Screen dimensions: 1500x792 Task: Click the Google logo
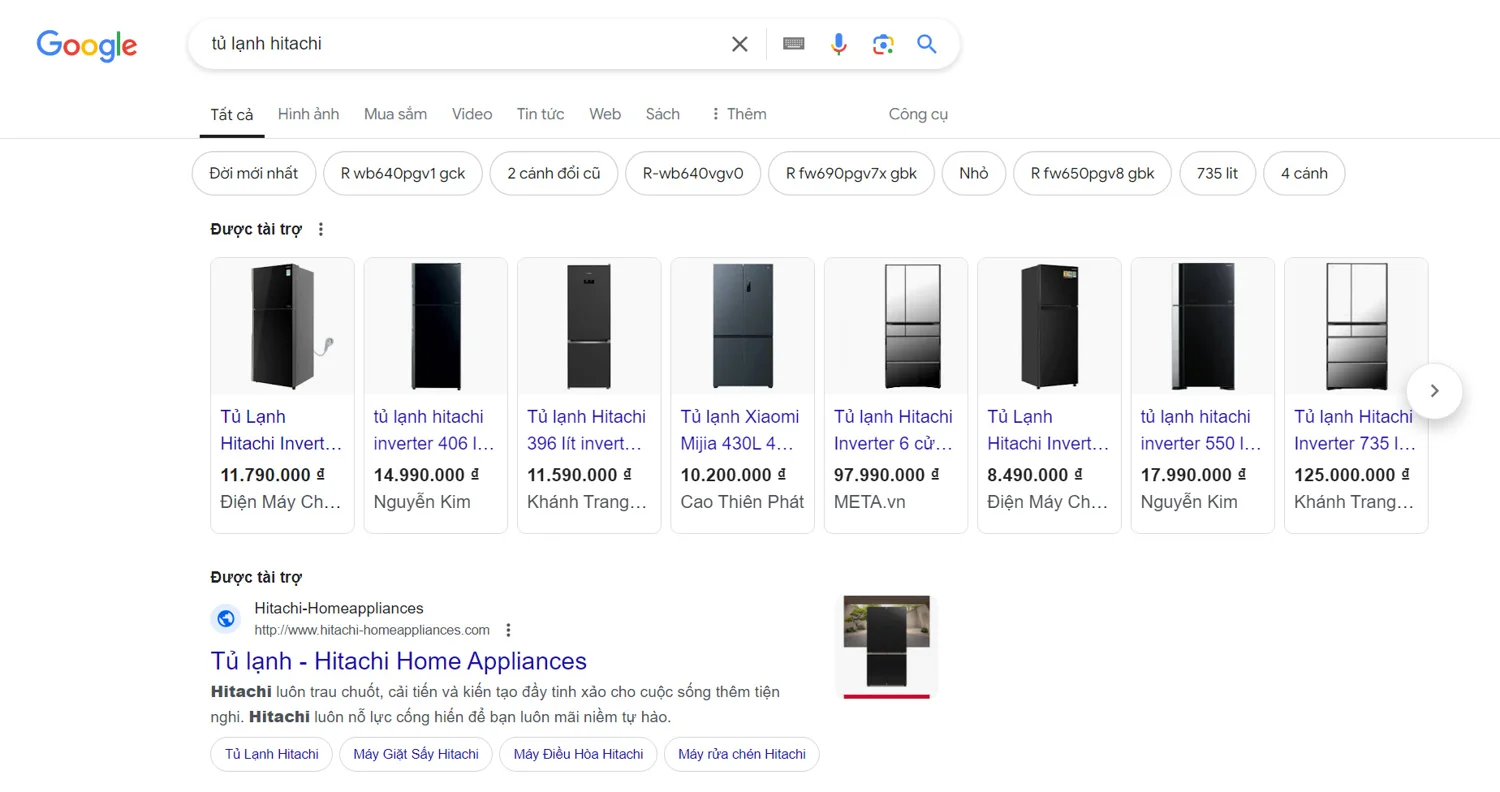87,45
